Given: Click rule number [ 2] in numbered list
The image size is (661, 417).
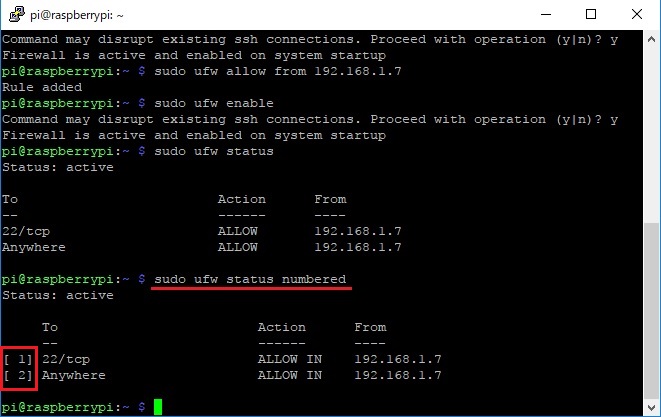Looking at the screenshot, I should point(18,375).
